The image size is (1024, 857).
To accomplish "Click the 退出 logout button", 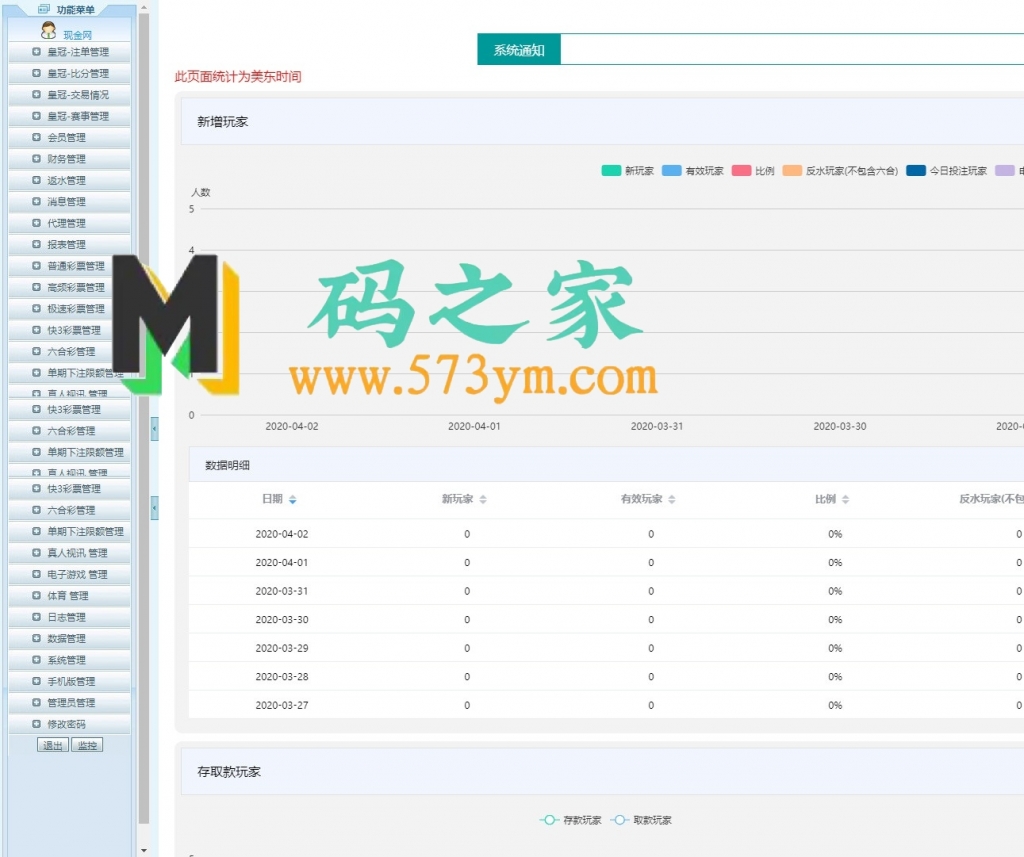I will coord(53,745).
